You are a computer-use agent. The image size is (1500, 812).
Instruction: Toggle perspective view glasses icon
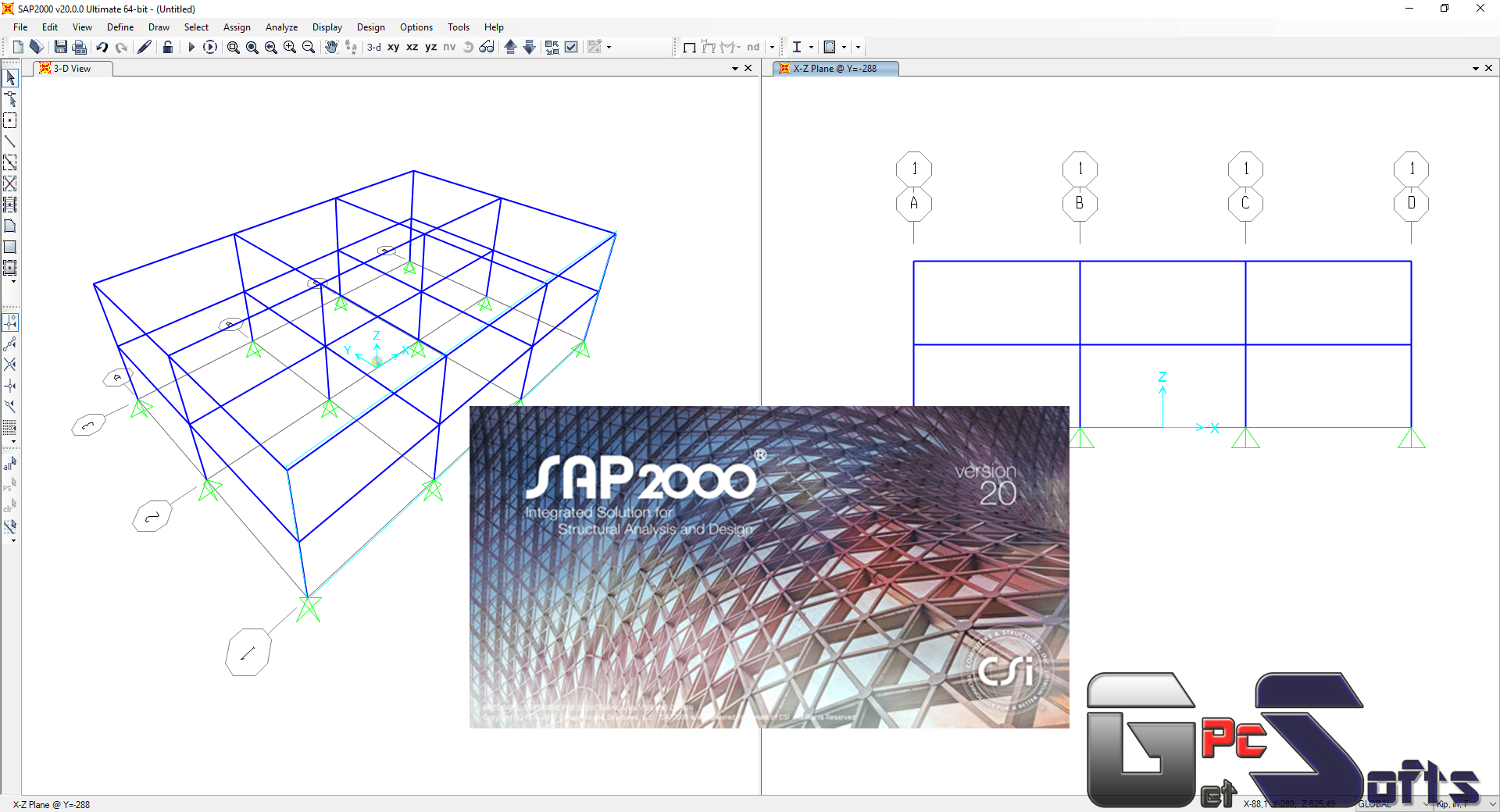pyautogui.click(x=487, y=47)
